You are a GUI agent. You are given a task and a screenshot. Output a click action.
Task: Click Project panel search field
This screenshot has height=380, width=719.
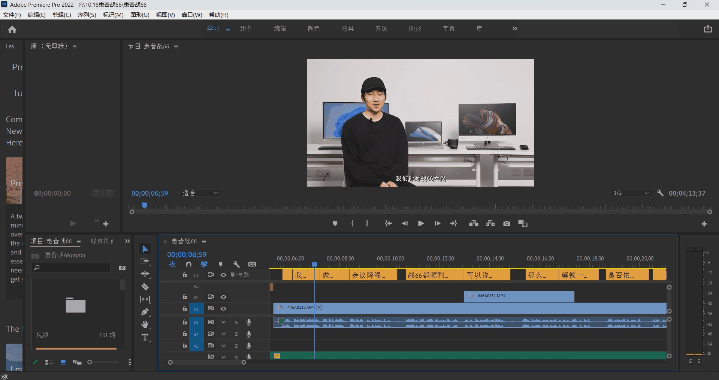[71, 267]
